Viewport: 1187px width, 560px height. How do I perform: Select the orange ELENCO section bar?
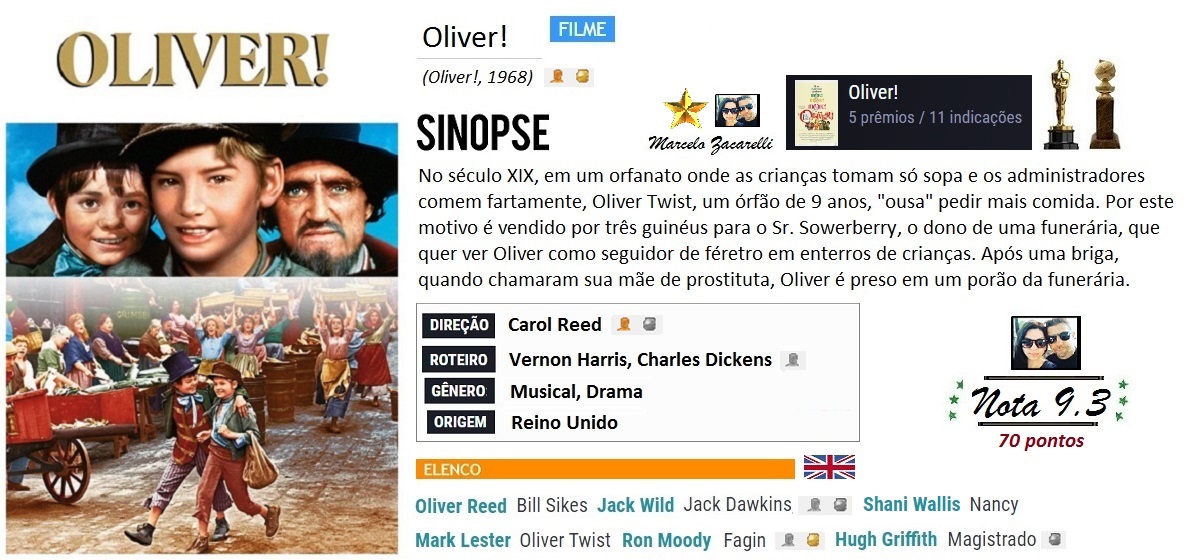coord(605,469)
